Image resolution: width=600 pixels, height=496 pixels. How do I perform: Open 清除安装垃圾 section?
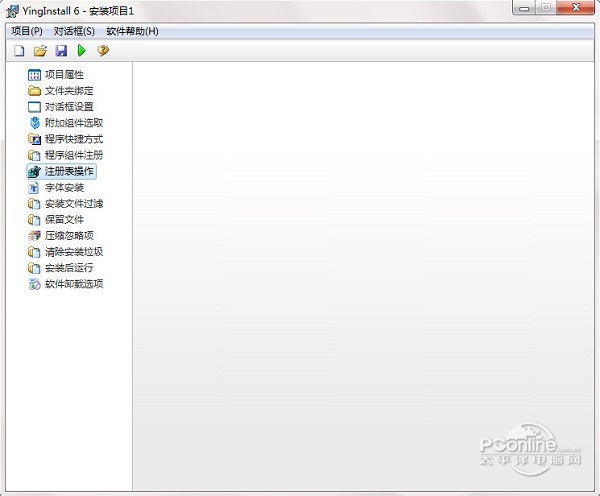point(74,252)
